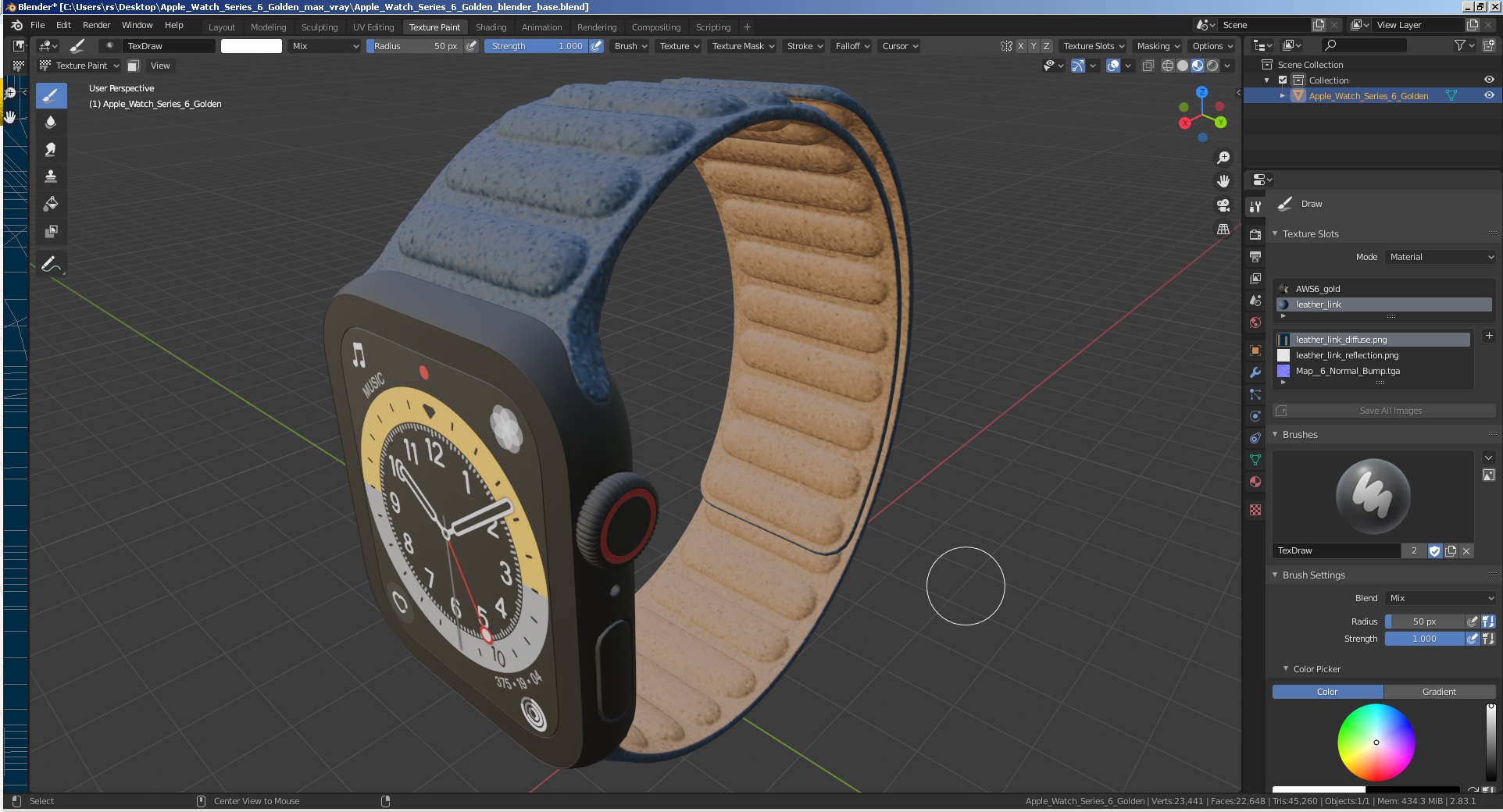Open the View Layer properties tab
Image resolution: width=1503 pixels, height=812 pixels.
(x=1255, y=279)
